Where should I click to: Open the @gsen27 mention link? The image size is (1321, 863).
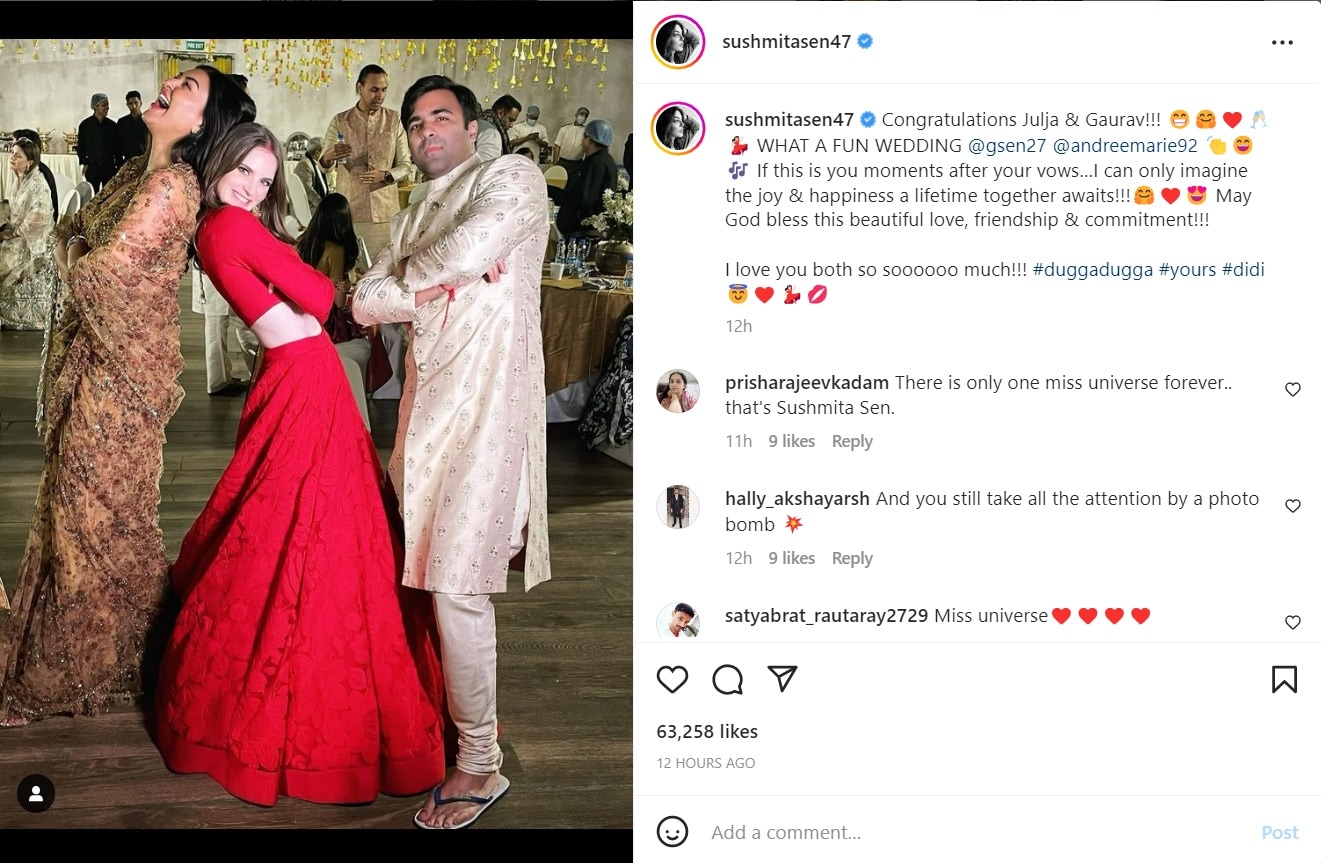(x=1007, y=145)
